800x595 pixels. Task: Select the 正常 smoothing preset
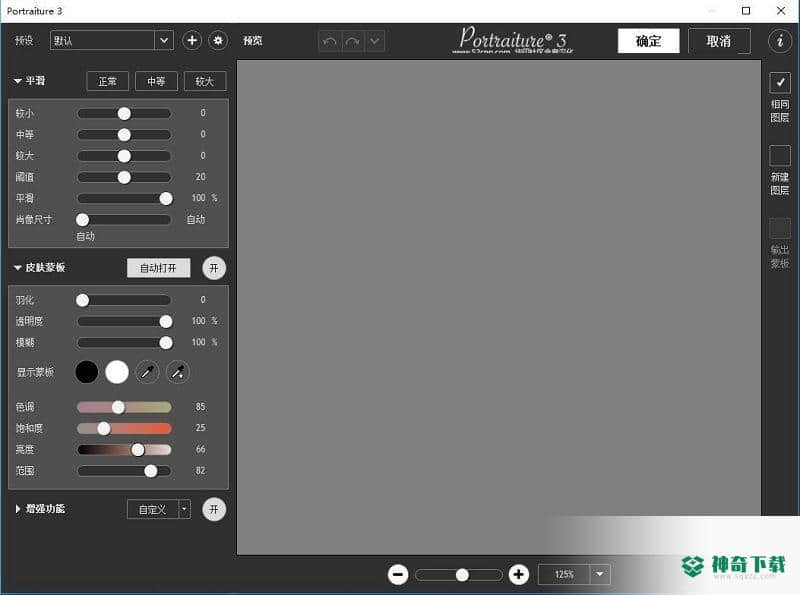point(107,81)
